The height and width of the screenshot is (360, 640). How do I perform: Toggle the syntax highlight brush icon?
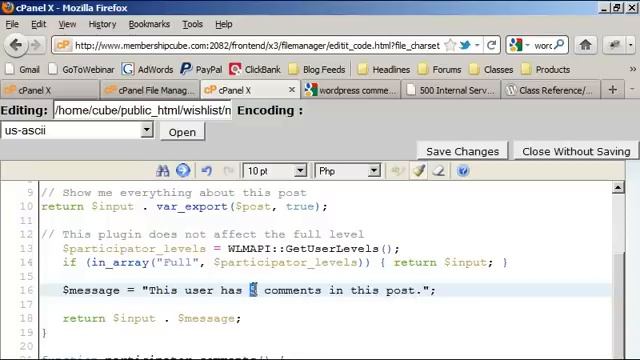pyautogui.click(x=419, y=171)
